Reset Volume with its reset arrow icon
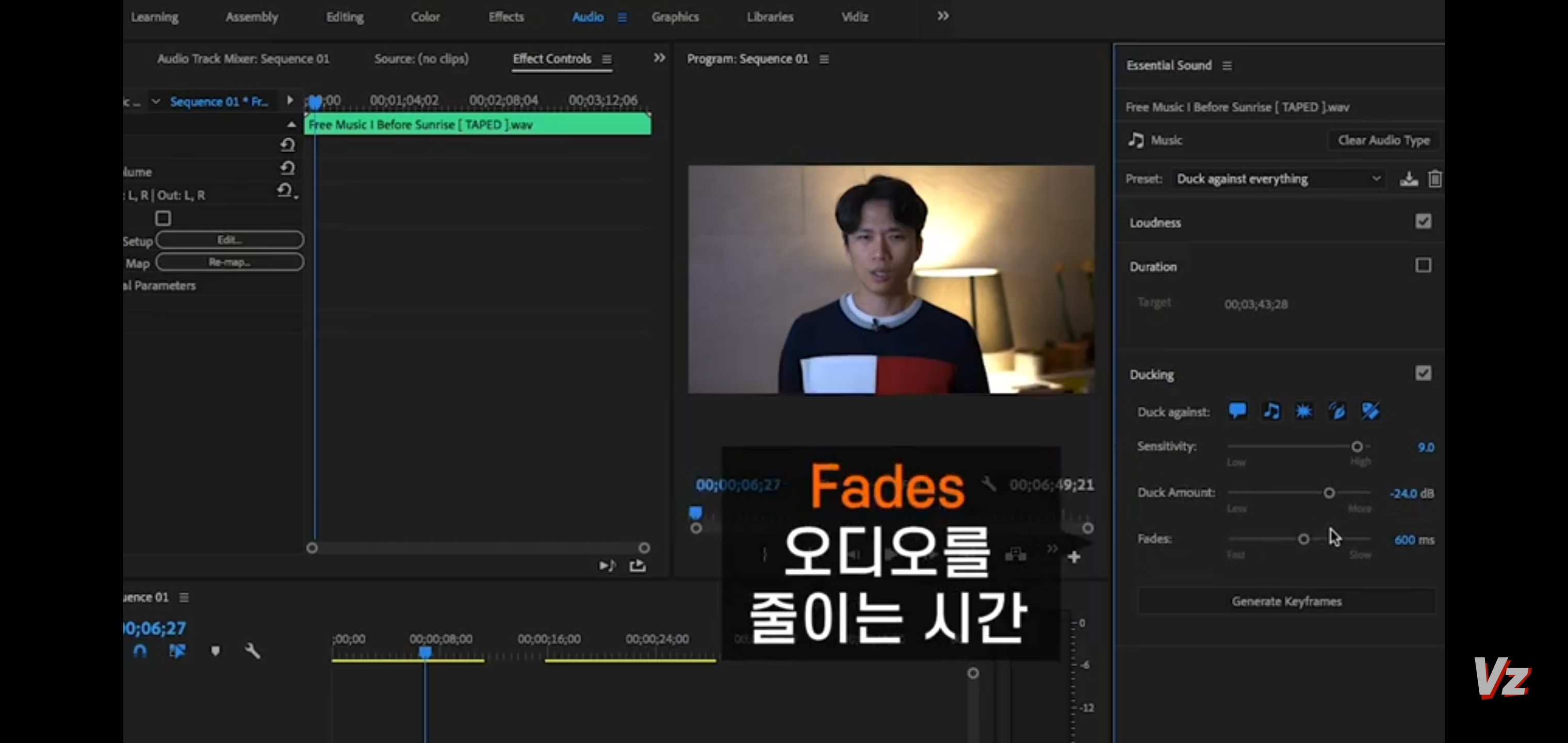 [287, 168]
